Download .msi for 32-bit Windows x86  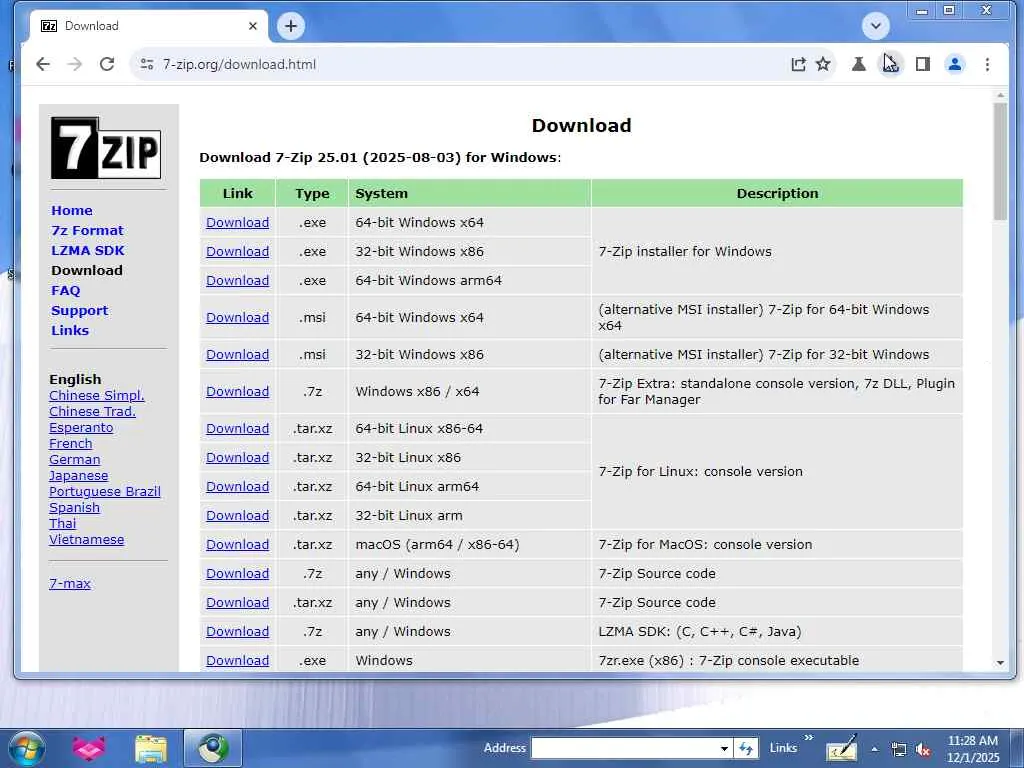pos(238,355)
